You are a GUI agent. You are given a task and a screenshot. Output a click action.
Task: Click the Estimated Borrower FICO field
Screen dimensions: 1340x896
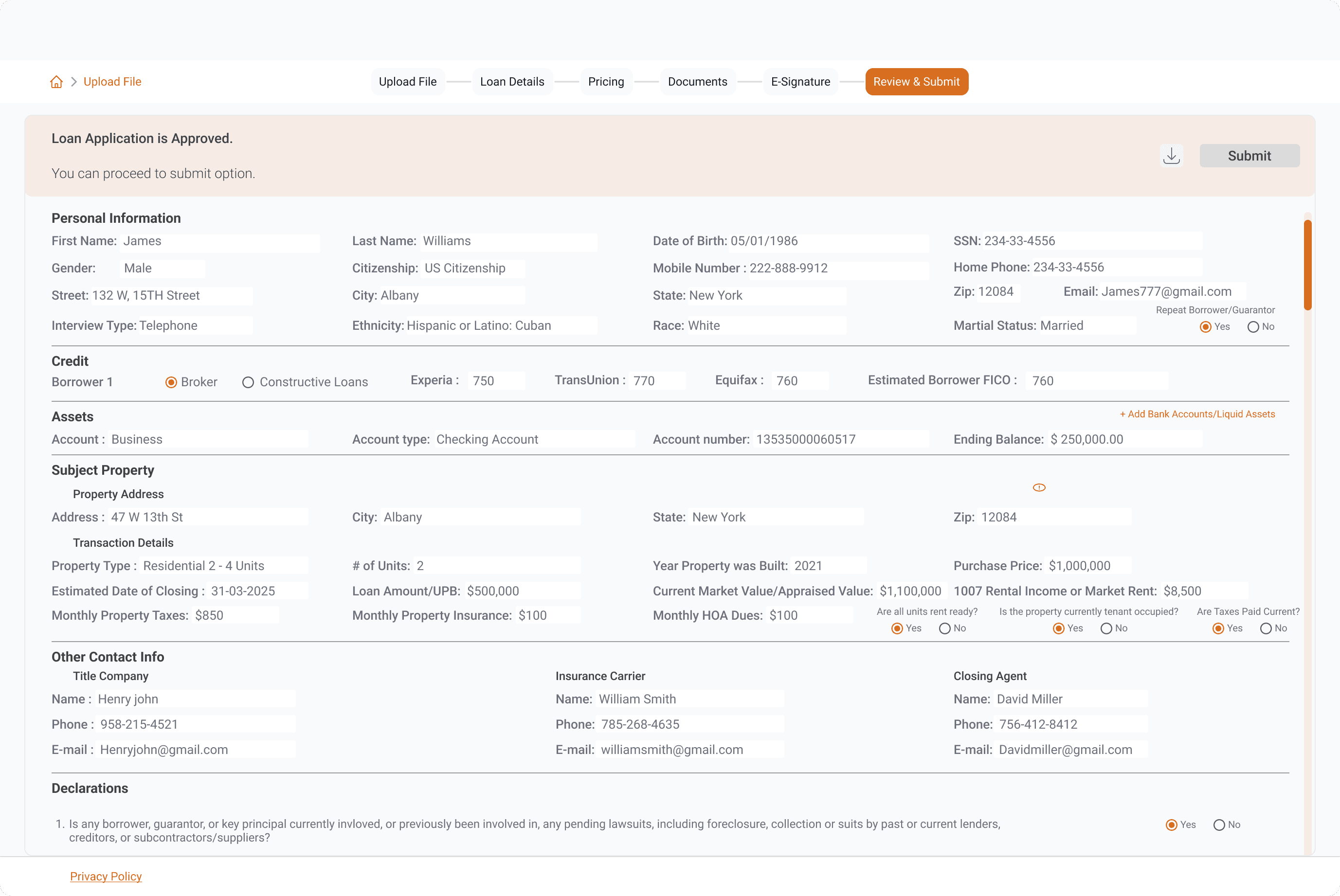pyautogui.click(x=1097, y=381)
